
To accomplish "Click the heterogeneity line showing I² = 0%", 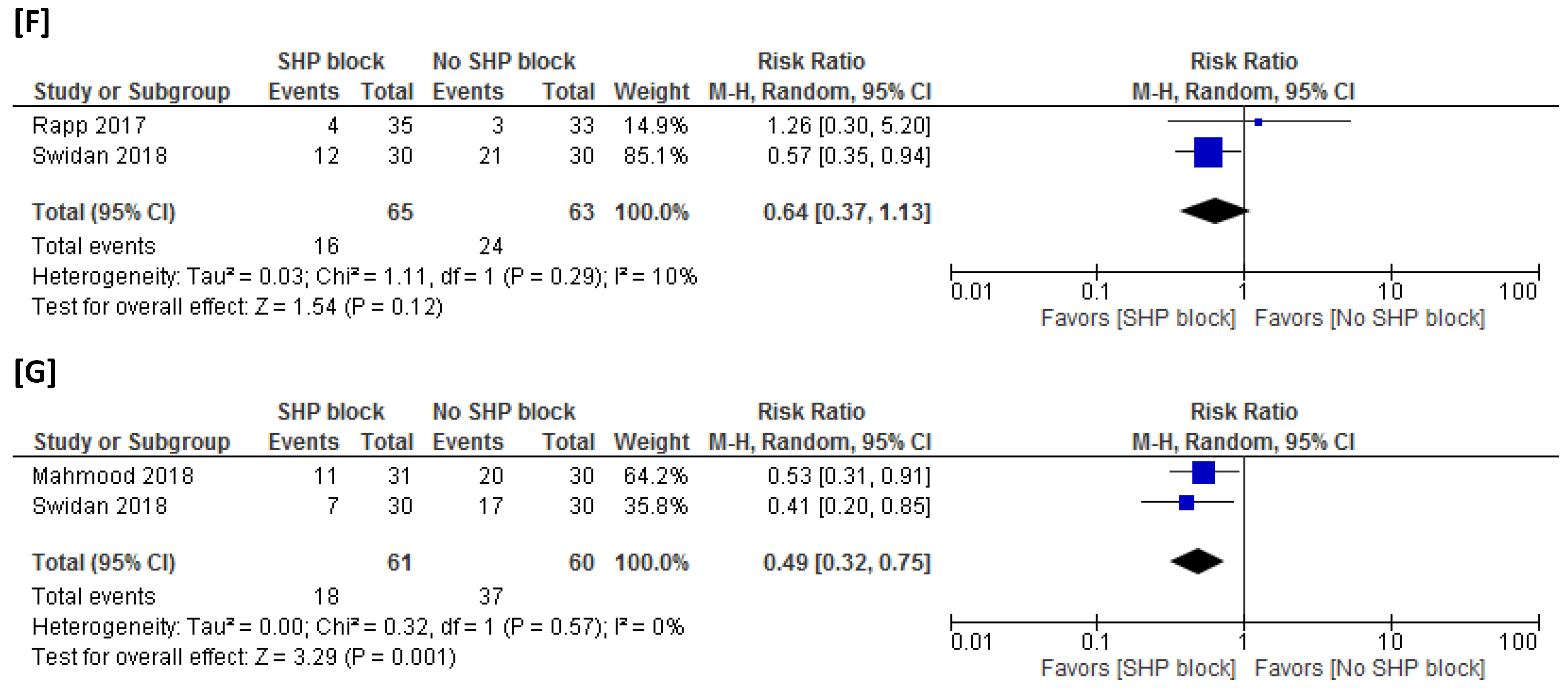I will click(x=358, y=627).
